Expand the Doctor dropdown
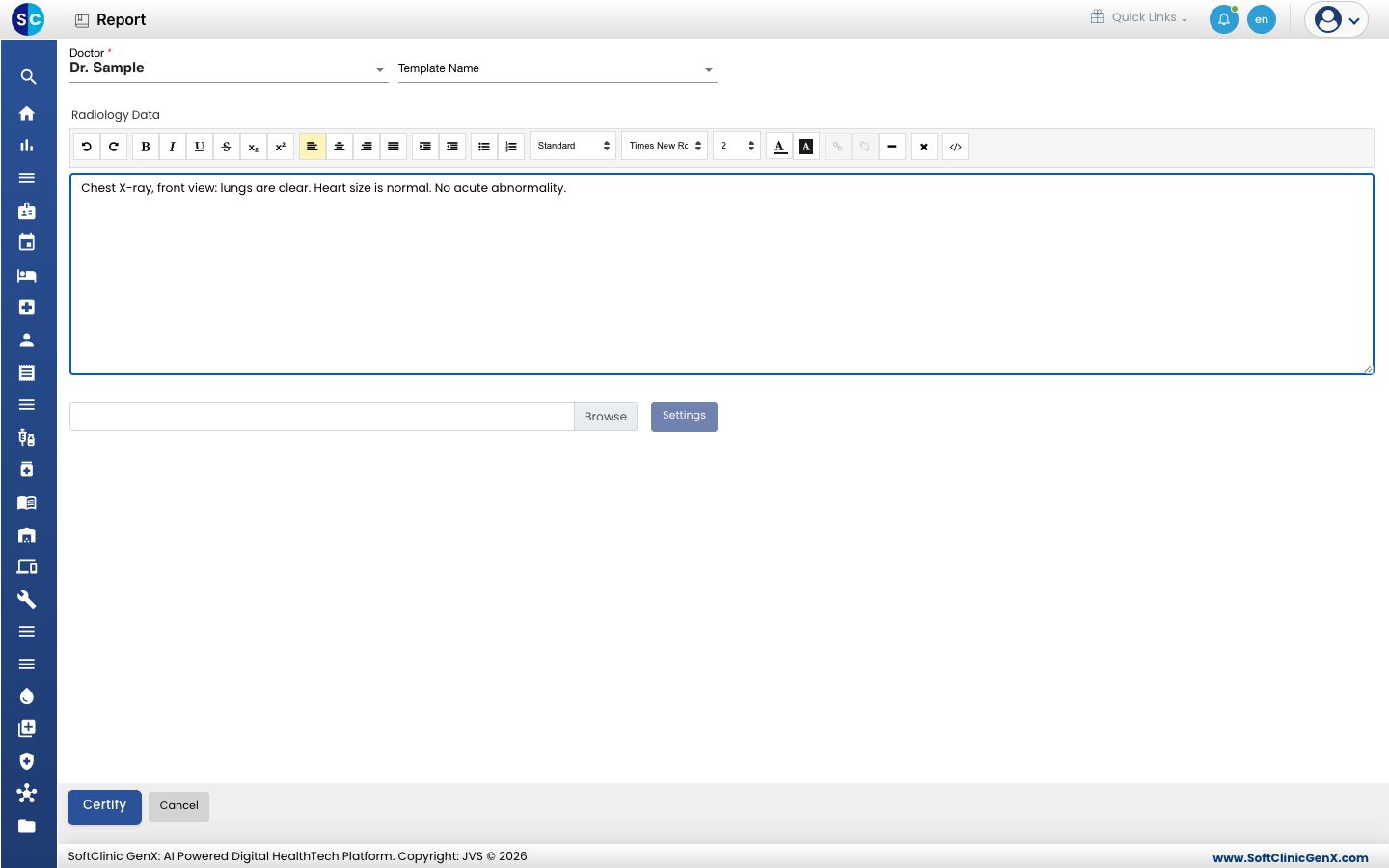Viewport: 1389px width, 868px height. pyautogui.click(x=229, y=68)
